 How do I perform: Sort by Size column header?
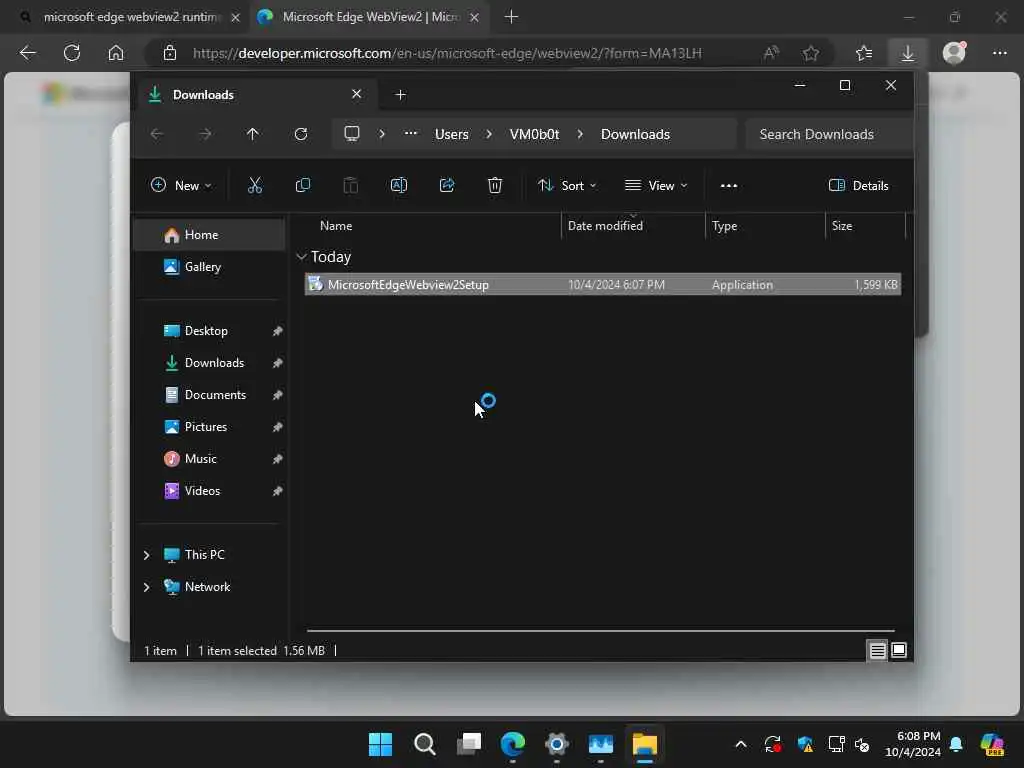pos(842,226)
